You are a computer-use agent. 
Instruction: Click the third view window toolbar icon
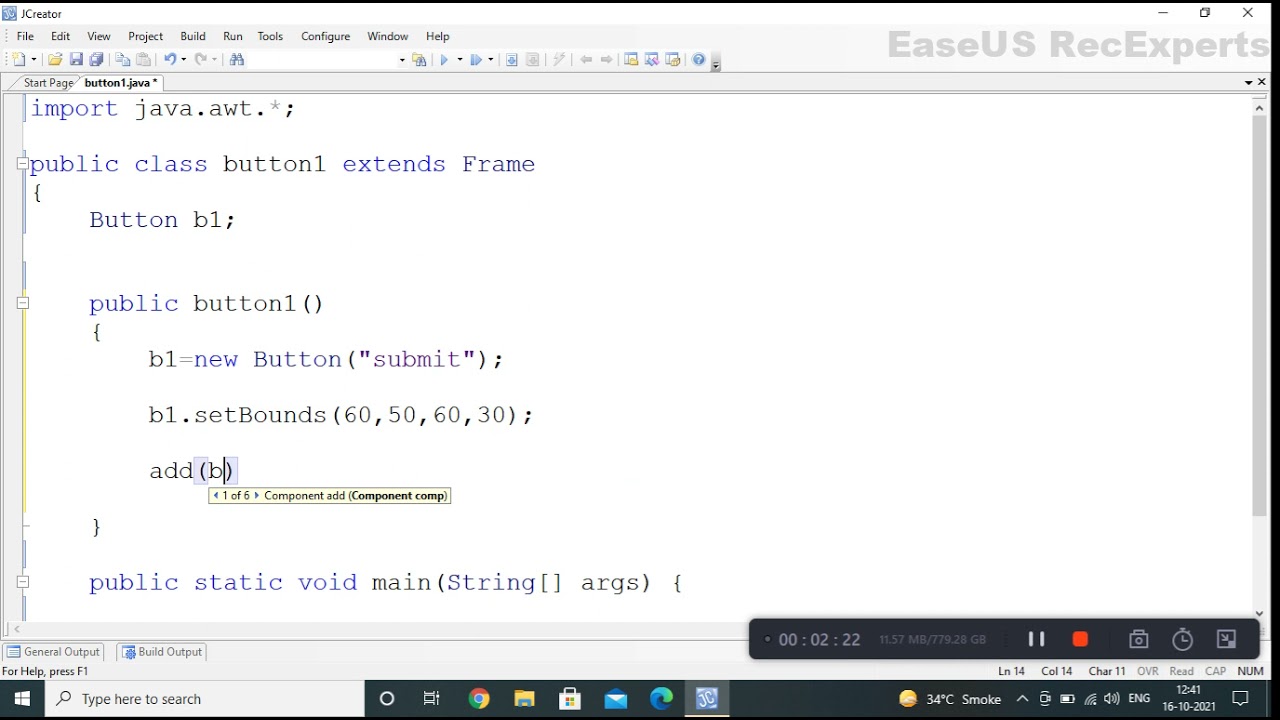[673, 60]
